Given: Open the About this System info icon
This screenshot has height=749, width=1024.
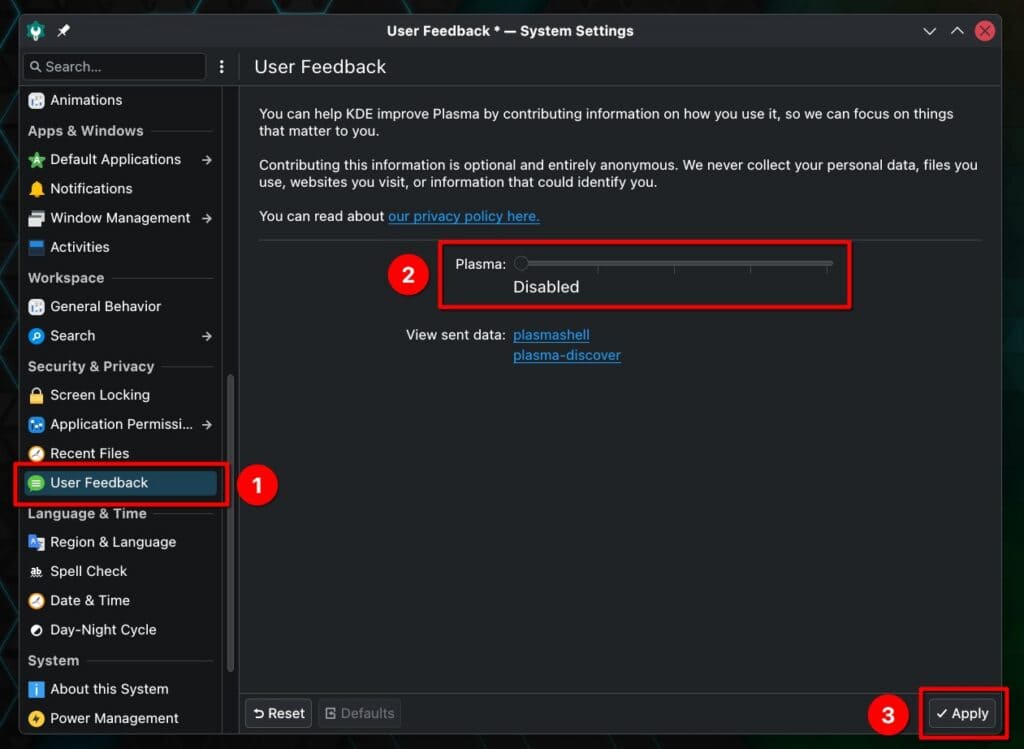Looking at the screenshot, I should click(37, 689).
